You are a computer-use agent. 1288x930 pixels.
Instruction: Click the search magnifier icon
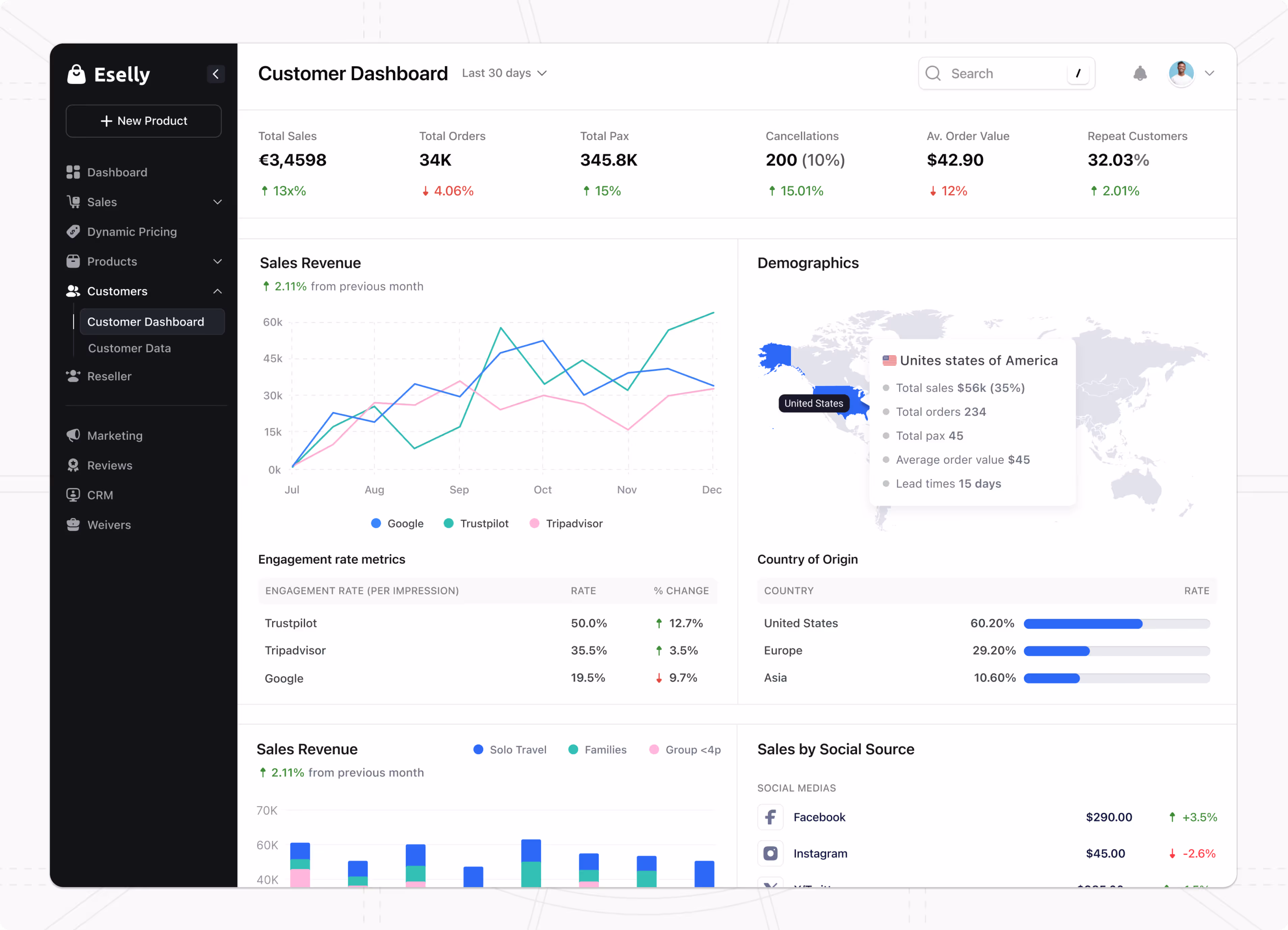click(x=933, y=73)
